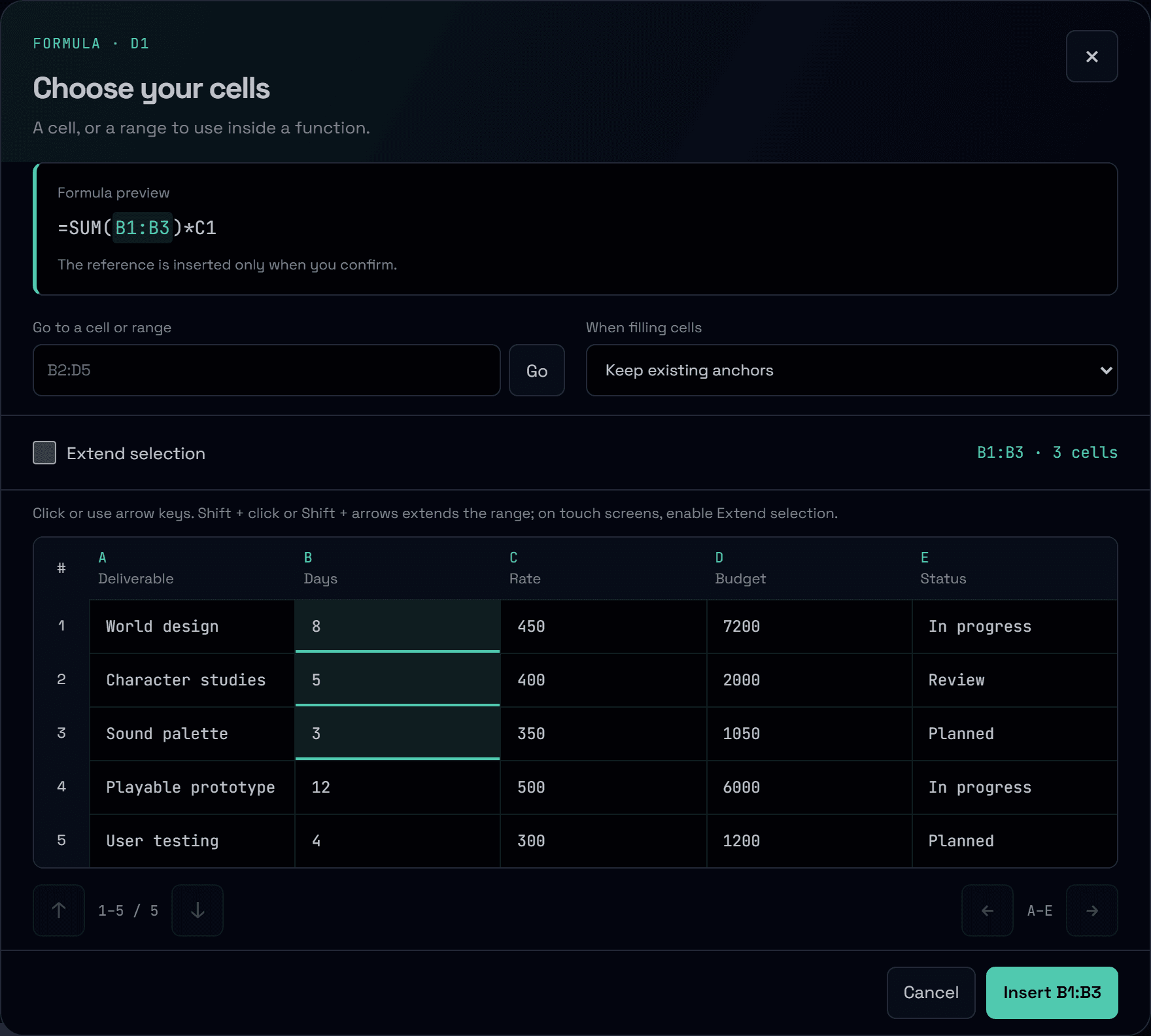The height and width of the screenshot is (1036, 1151).
Task: Pick the cell containing 12
Action: tap(398, 787)
